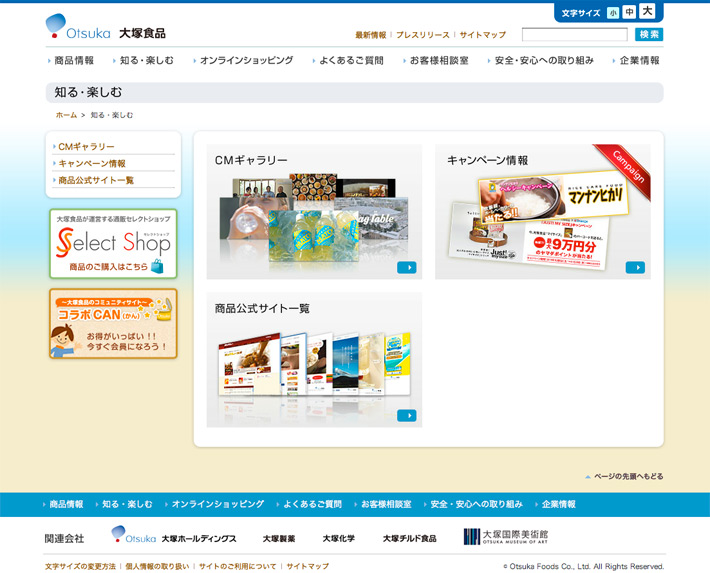710x573 pixels.
Task: Open 個人情報の取り扱い footer link
Action: [157, 566]
